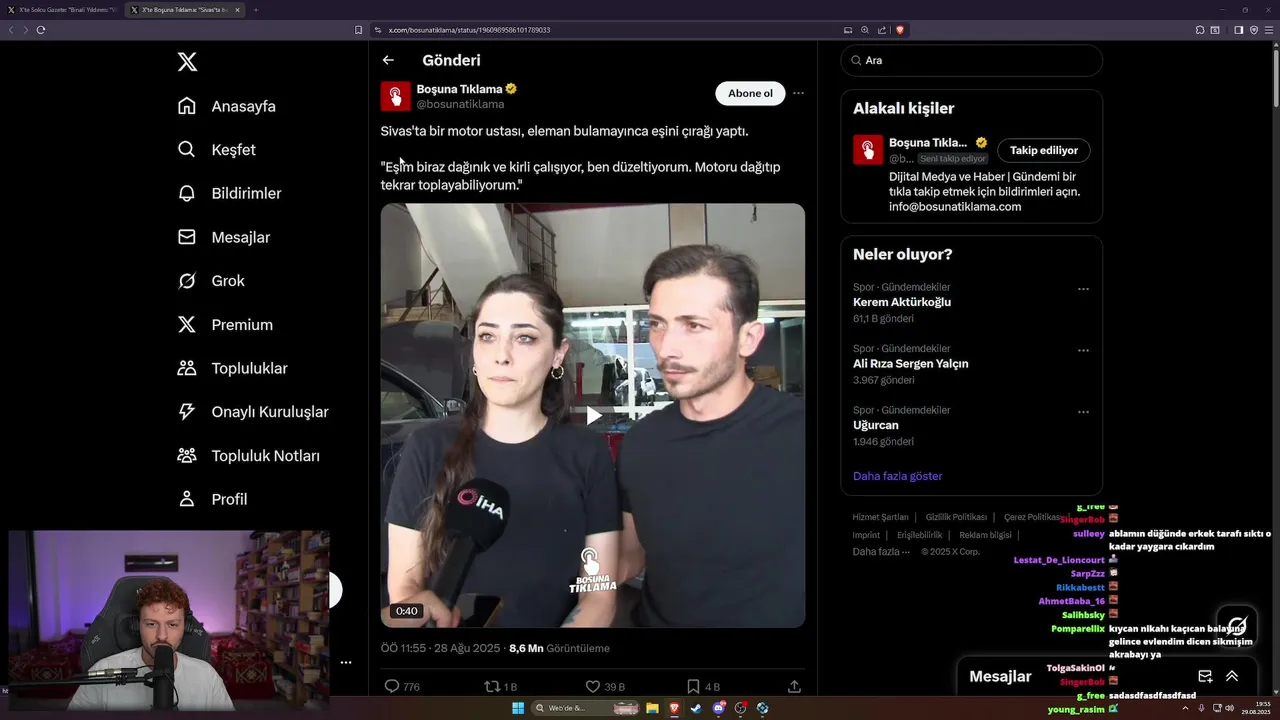This screenshot has height=720, width=1280.
Task: Open Mesajlar in the sidebar
Action: pyautogui.click(x=223, y=237)
